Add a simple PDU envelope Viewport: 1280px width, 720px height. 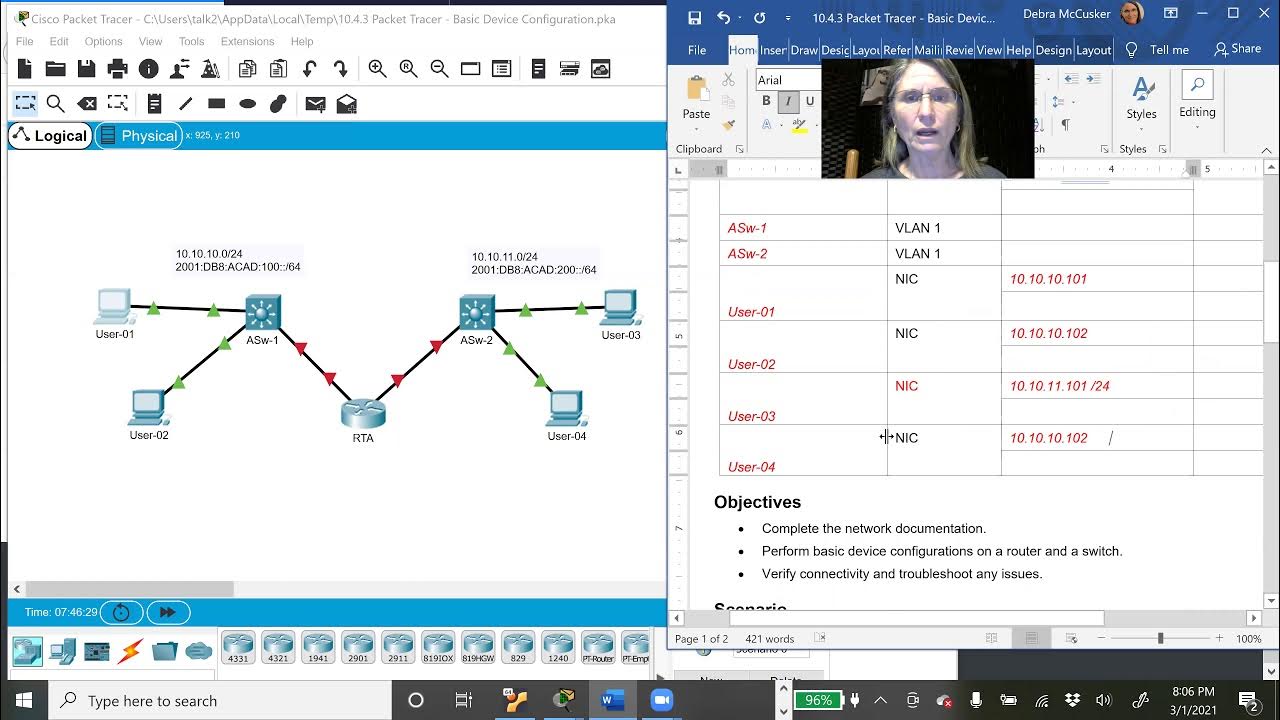[x=315, y=103]
